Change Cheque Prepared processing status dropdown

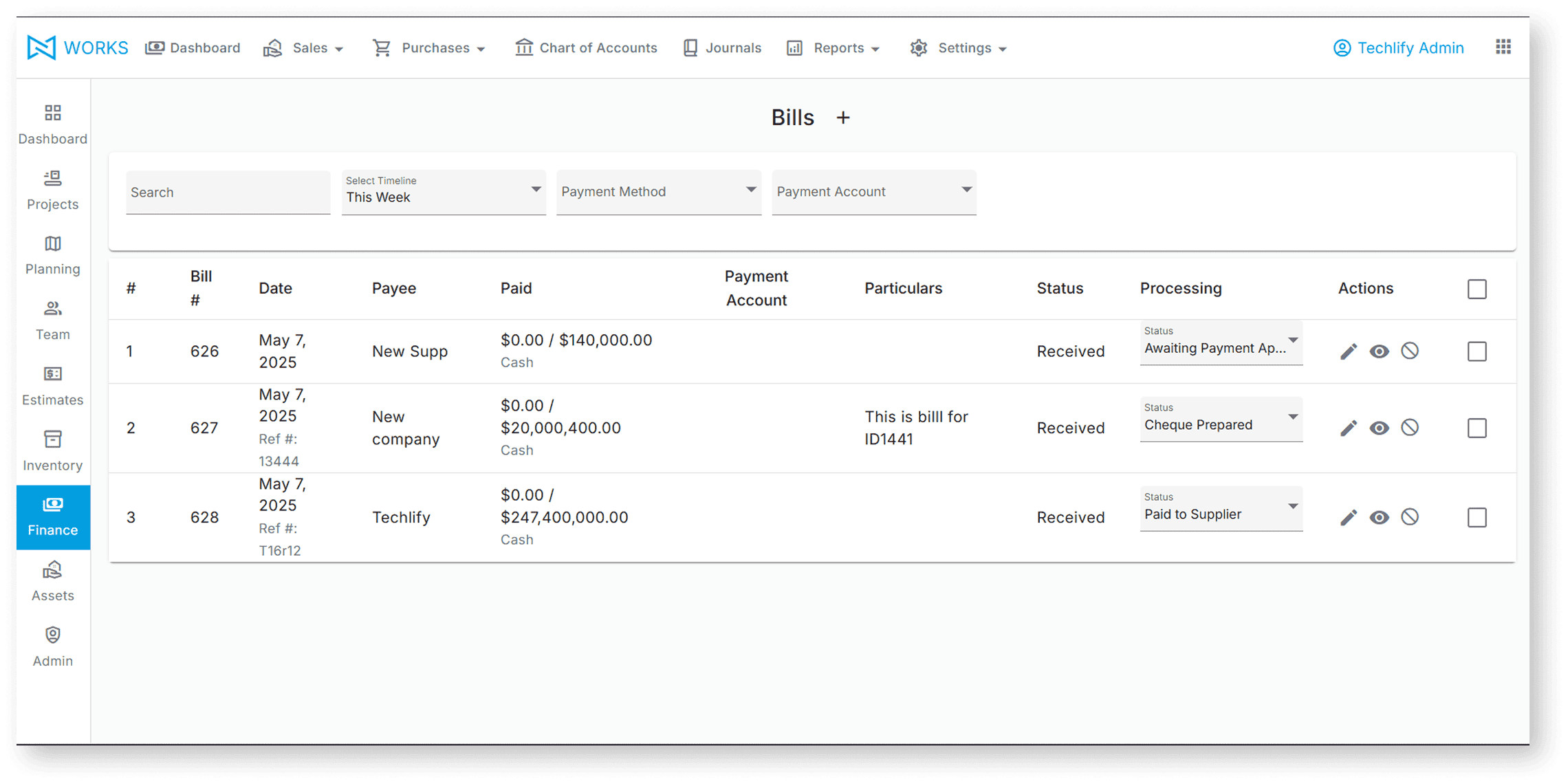1221,419
